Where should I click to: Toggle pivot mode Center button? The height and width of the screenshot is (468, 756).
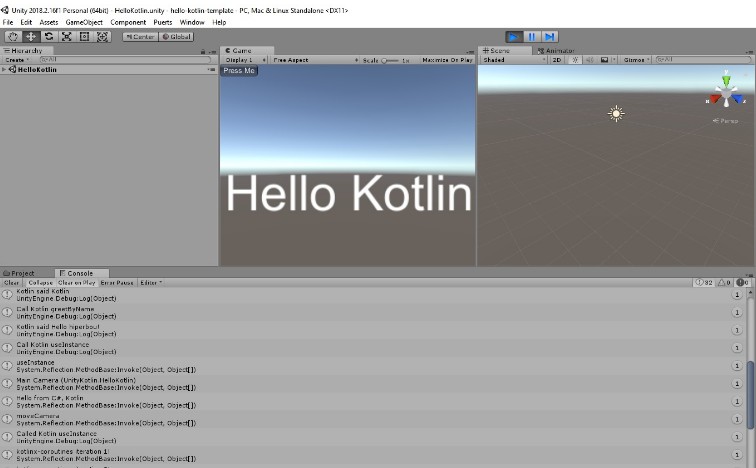(x=140, y=37)
